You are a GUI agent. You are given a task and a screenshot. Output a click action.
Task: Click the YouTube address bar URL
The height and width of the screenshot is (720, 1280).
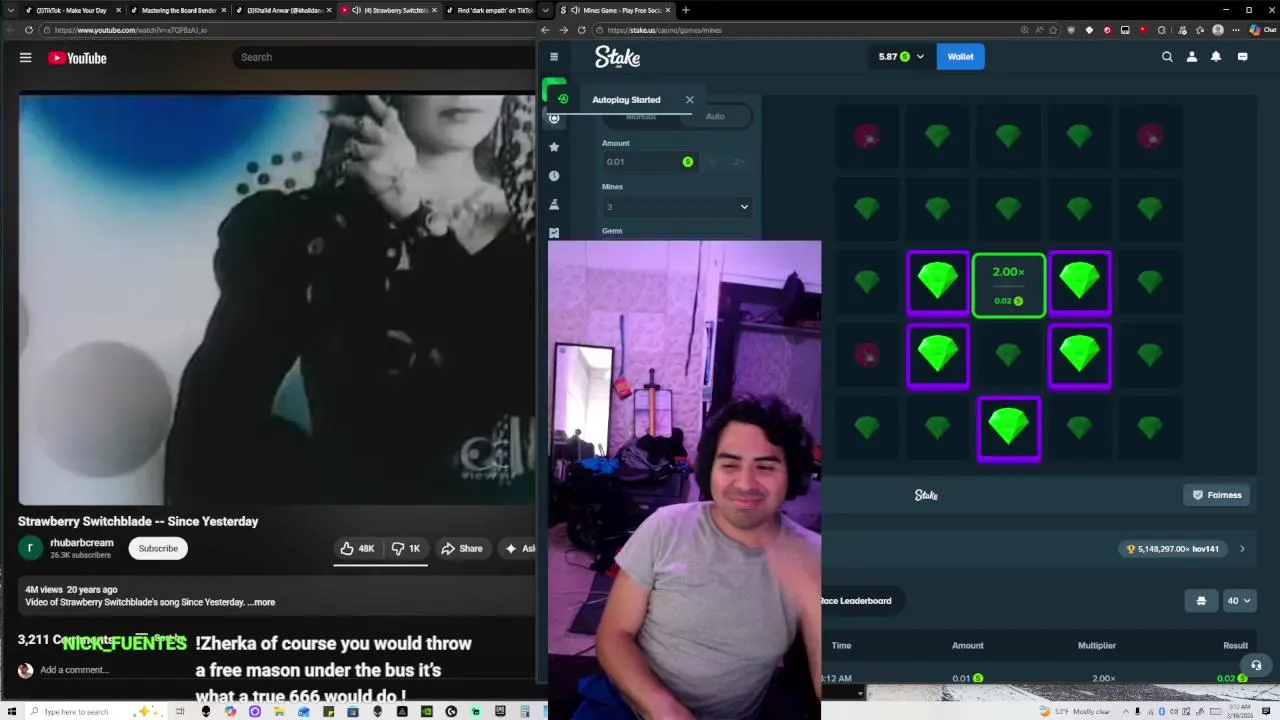(131, 30)
